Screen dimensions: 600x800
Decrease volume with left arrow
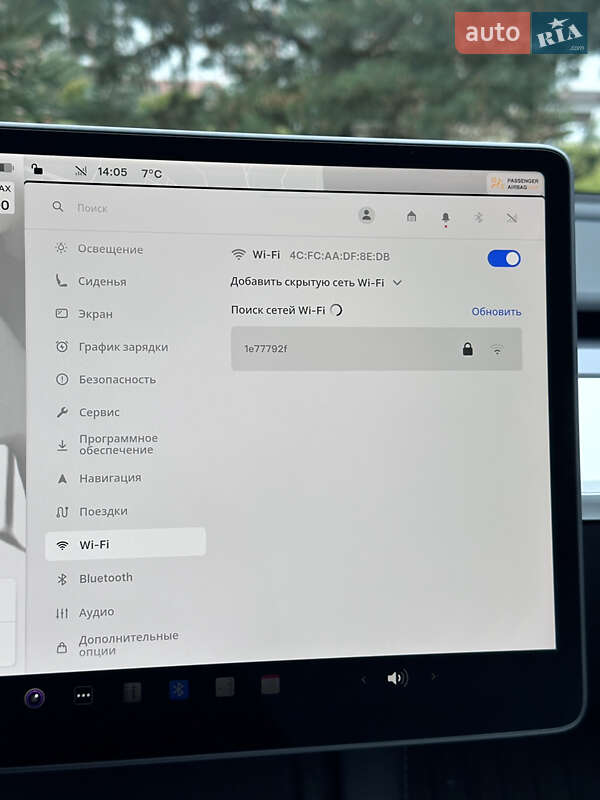[x=363, y=680]
